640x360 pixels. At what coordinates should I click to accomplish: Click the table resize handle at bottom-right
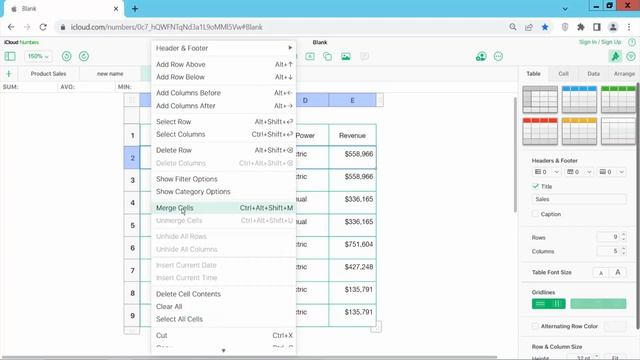coord(377,327)
